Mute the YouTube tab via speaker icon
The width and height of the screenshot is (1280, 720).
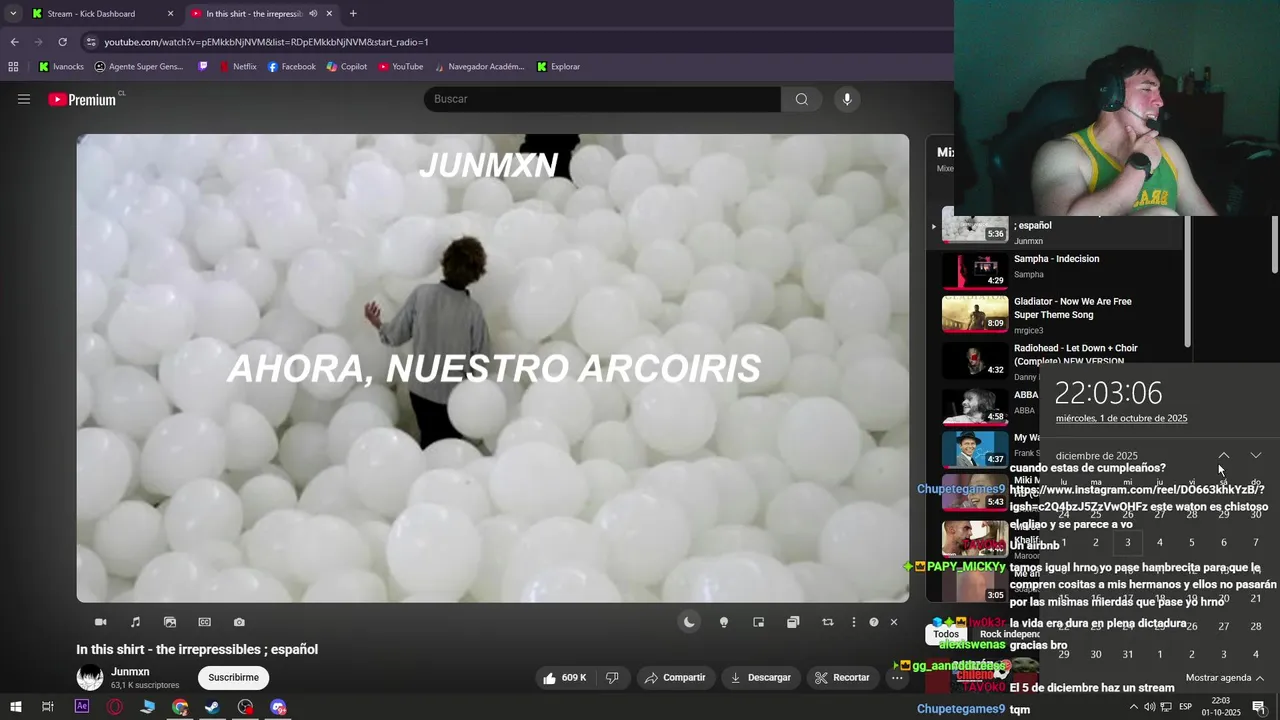(x=313, y=14)
